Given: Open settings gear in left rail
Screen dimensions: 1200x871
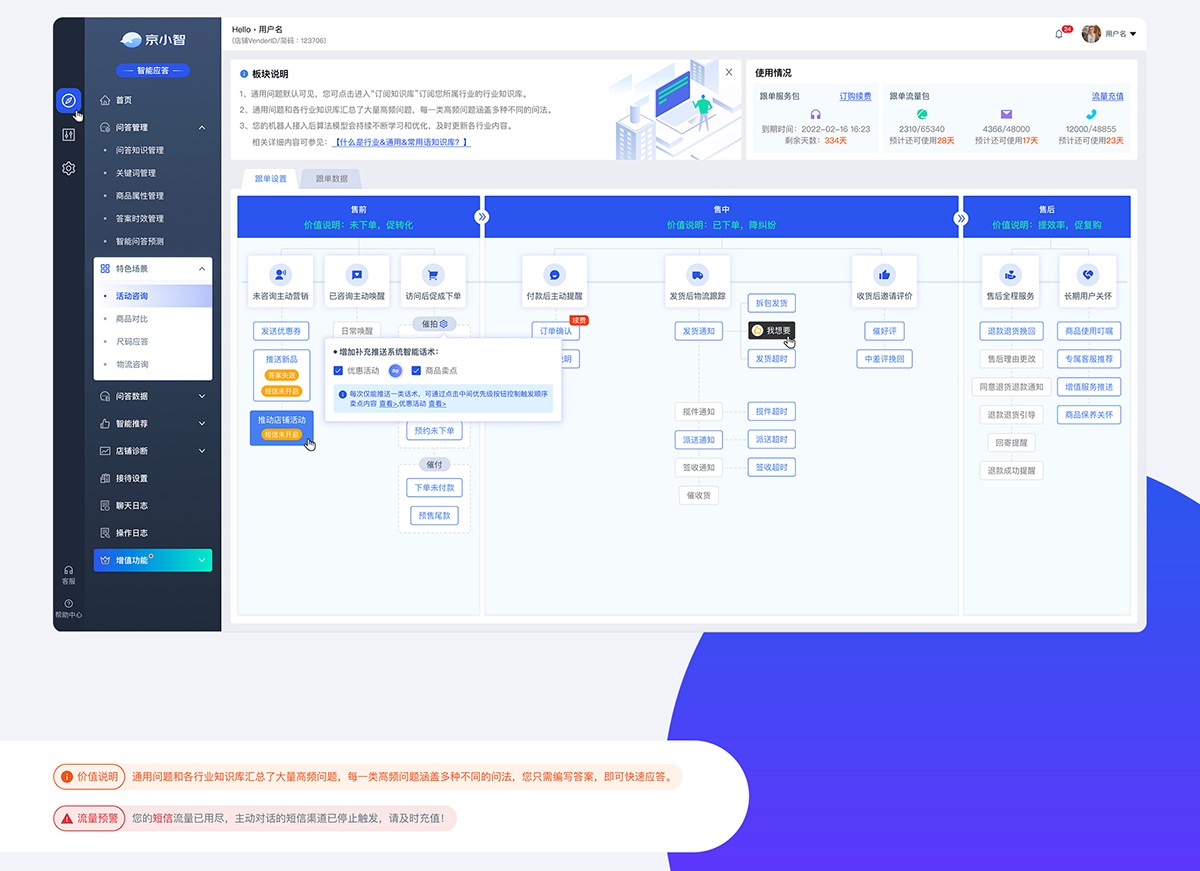Looking at the screenshot, I should click(68, 169).
